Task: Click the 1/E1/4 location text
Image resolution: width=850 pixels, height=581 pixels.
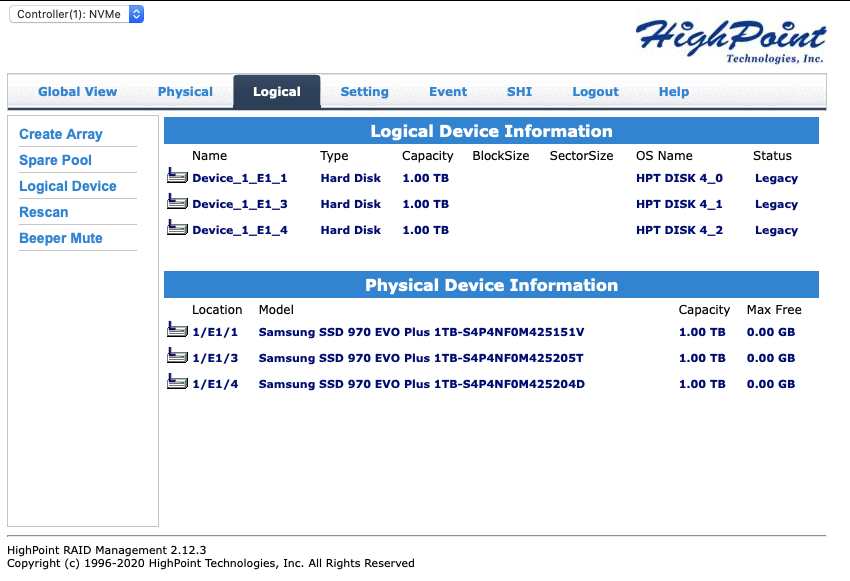Action: point(215,384)
